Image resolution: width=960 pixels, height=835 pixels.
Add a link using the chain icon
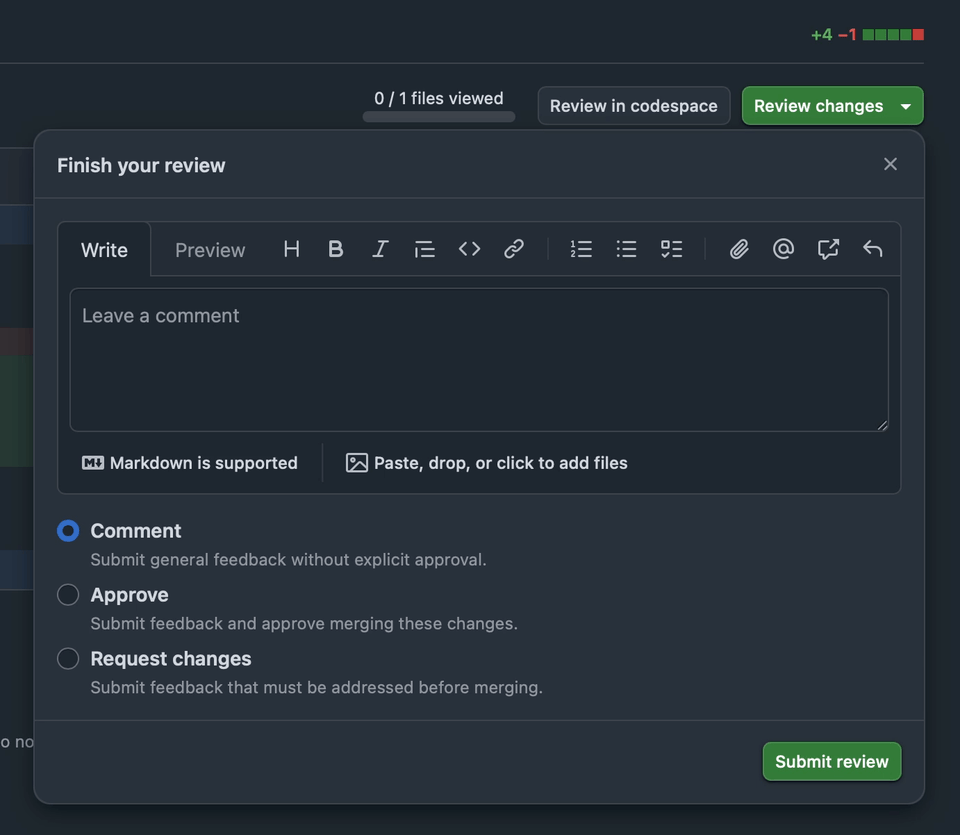point(514,249)
